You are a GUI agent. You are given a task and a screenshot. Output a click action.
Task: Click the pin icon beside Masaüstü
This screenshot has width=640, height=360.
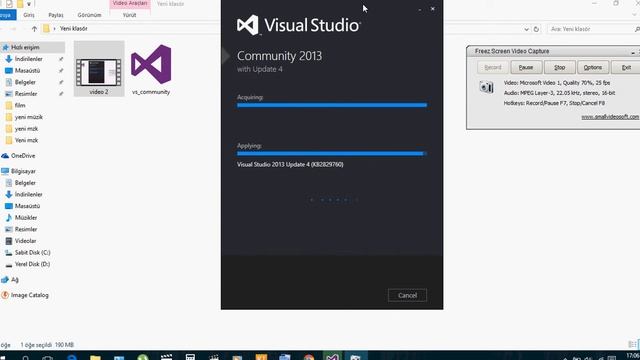tap(61, 71)
